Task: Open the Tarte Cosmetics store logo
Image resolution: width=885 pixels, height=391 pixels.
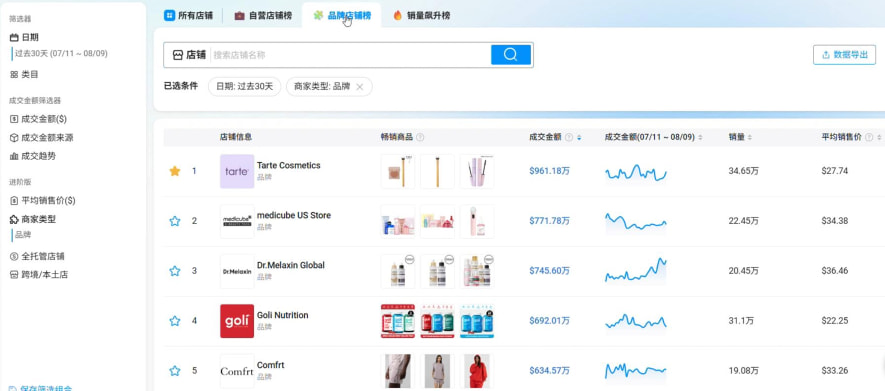Action: tap(237, 172)
